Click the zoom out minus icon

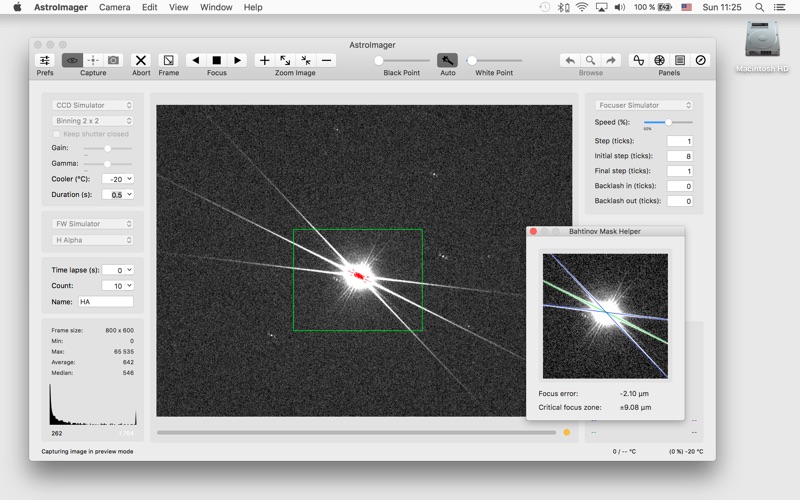pos(326,61)
